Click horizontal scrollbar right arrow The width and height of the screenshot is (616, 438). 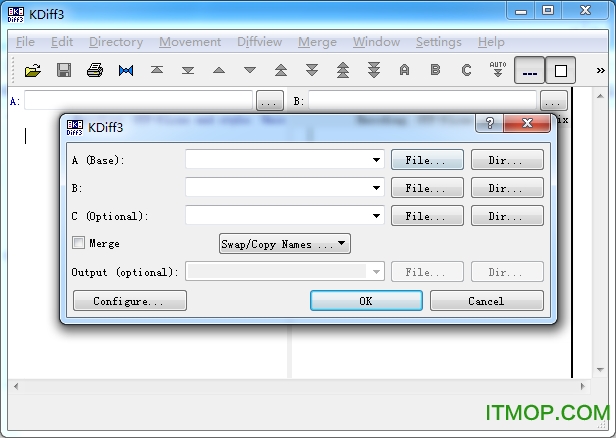(583, 386)
